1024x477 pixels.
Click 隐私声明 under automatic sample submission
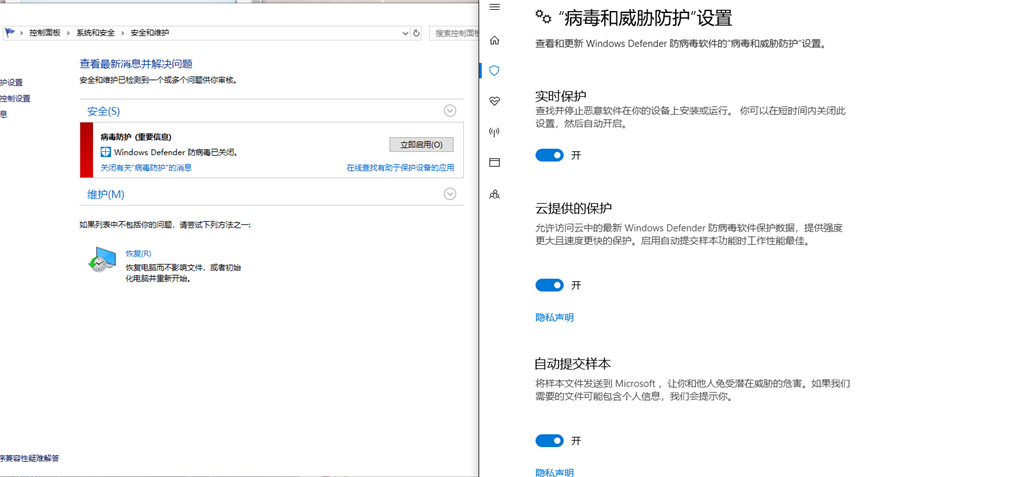554,472
